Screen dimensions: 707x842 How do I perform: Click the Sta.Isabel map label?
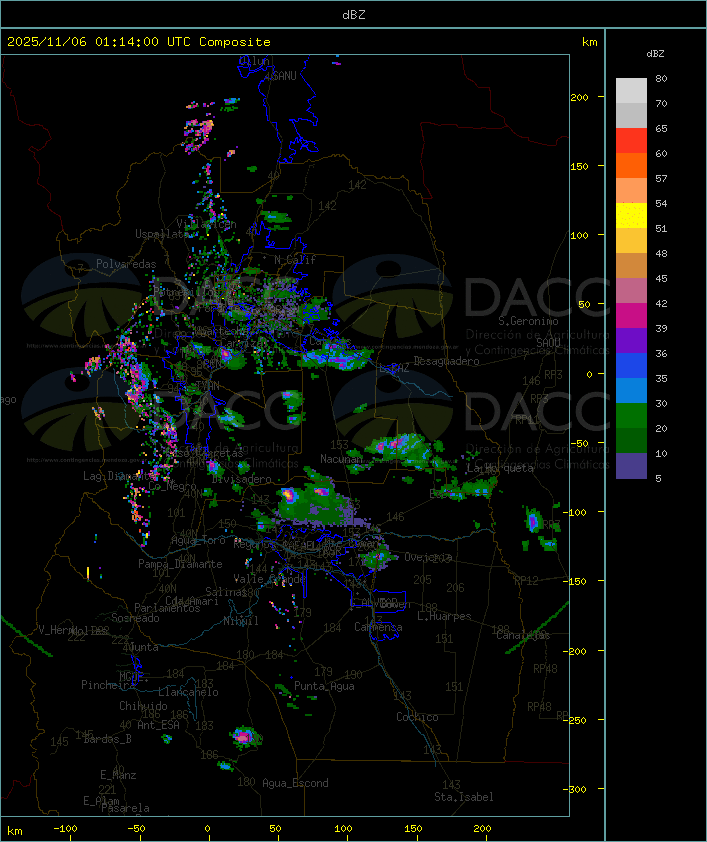point(464,797)
